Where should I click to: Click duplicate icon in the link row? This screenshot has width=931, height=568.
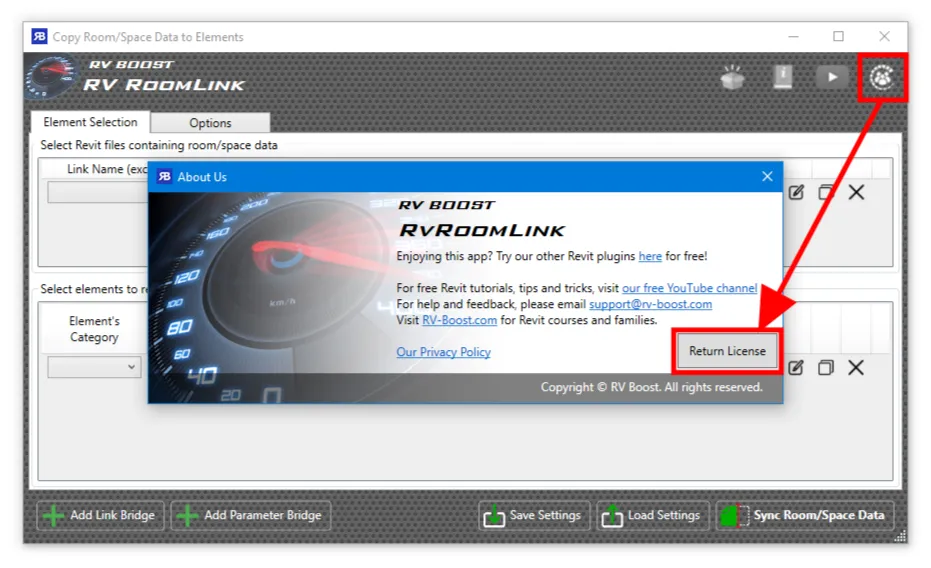(x=825, y=192)
